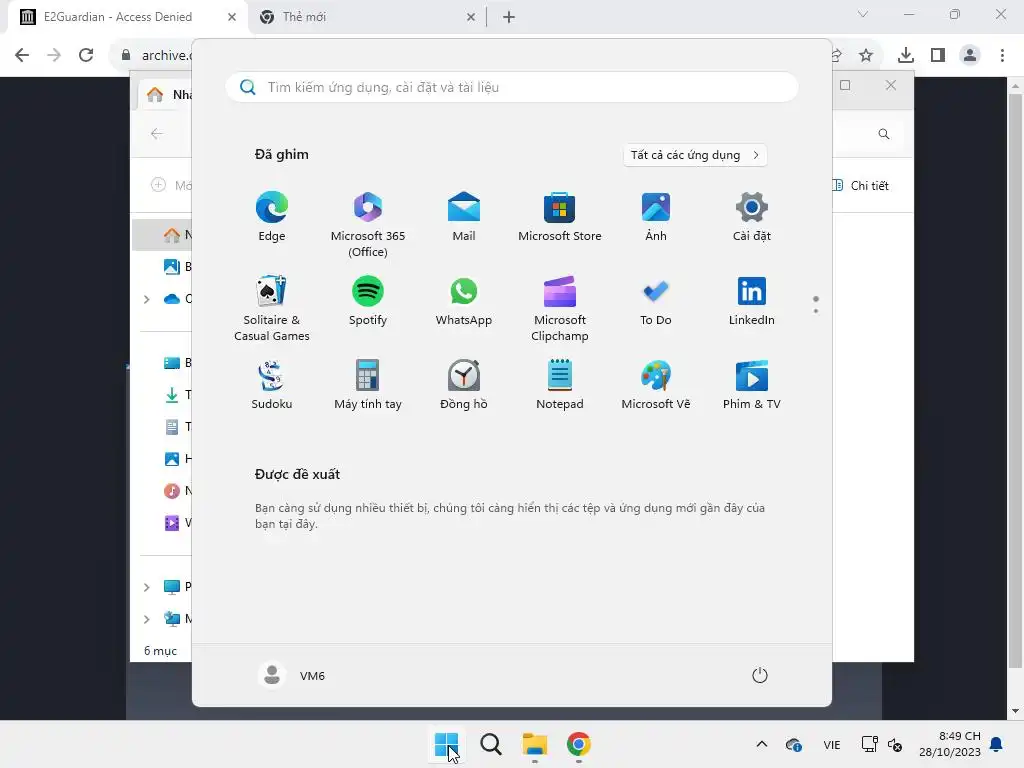Click Chrome's forward navigation arrow
This screenshot has width=1024, height=768.
(54, 55)
